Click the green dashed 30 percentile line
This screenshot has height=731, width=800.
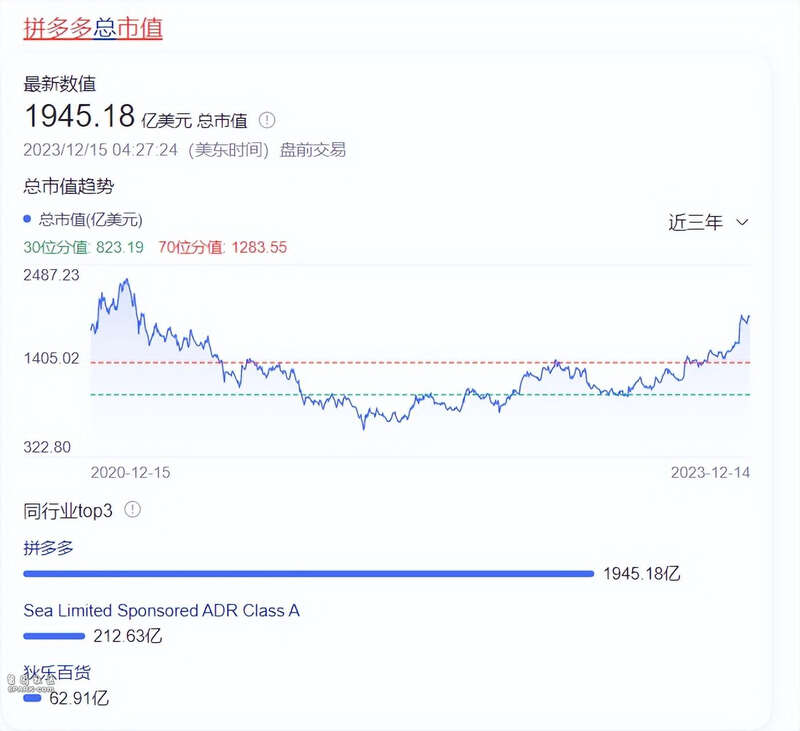pos(420,395)
